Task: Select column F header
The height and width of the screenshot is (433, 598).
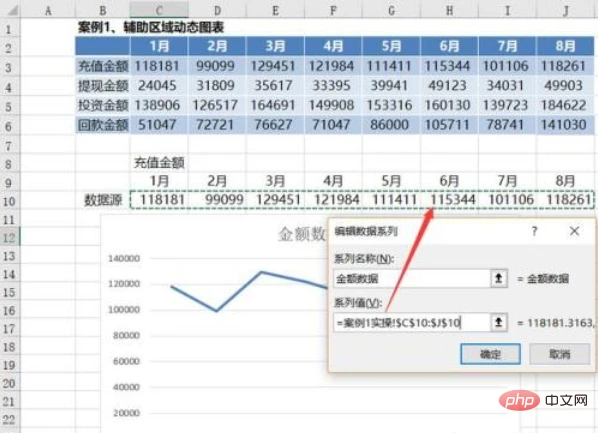Action: (333, 10)
